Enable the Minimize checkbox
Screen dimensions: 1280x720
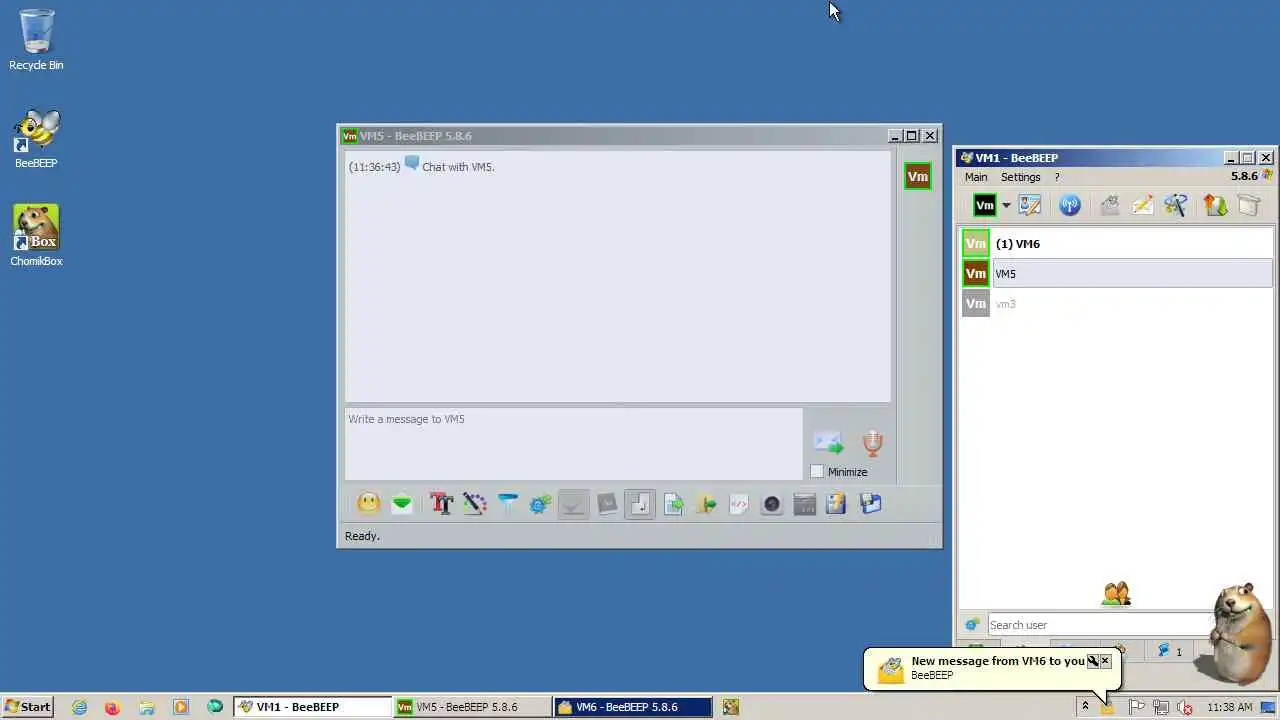817,472
